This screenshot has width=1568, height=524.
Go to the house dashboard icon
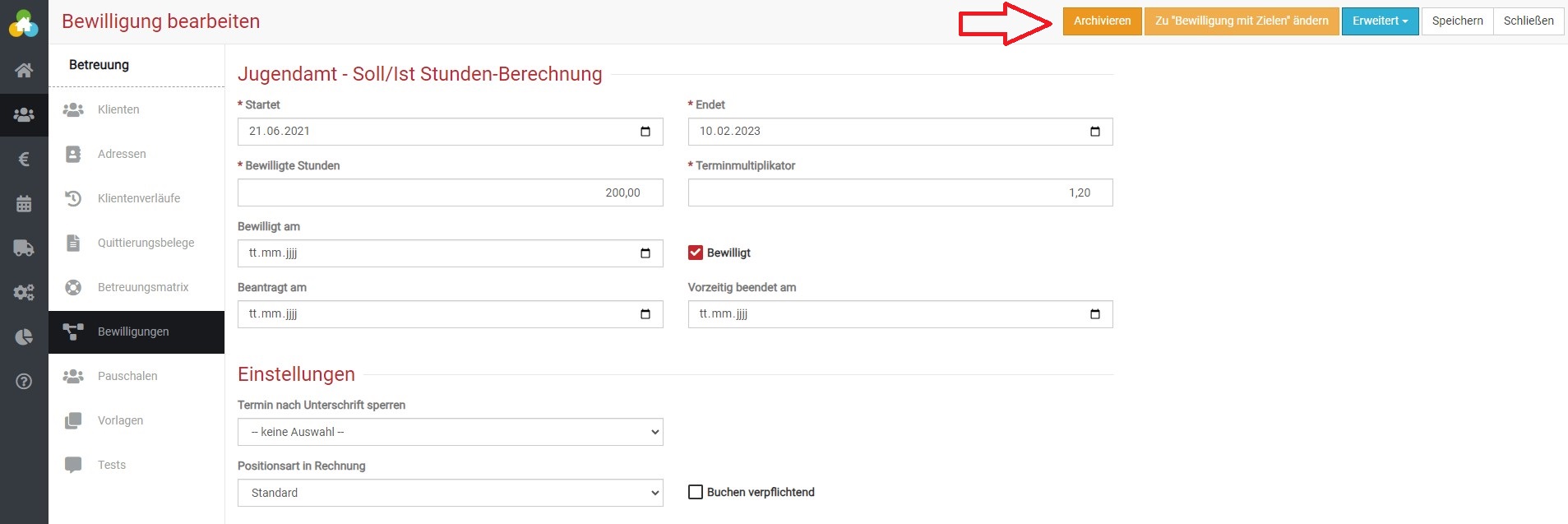24,70
